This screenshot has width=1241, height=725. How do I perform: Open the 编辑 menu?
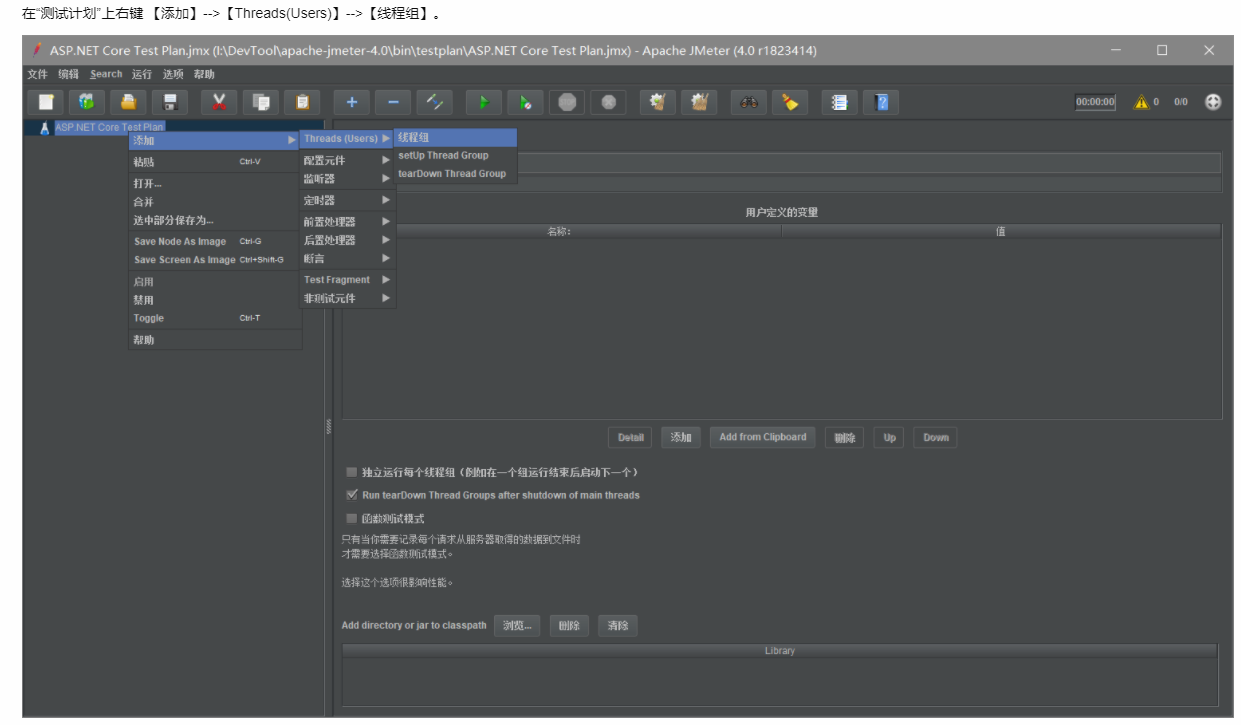pos(68,74)
